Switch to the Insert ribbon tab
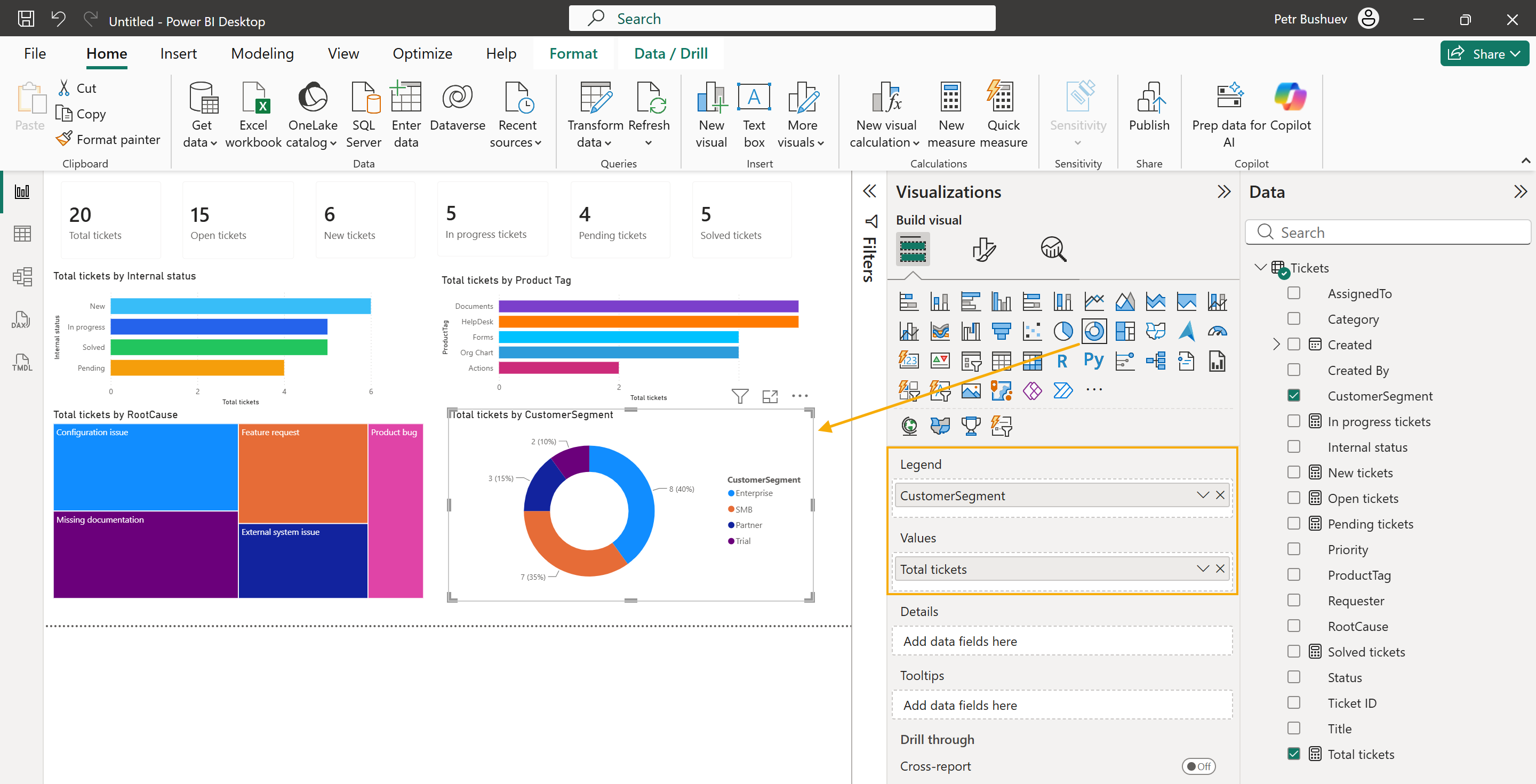This screenshot has width=1536, height=784. (x=178, y=54)
